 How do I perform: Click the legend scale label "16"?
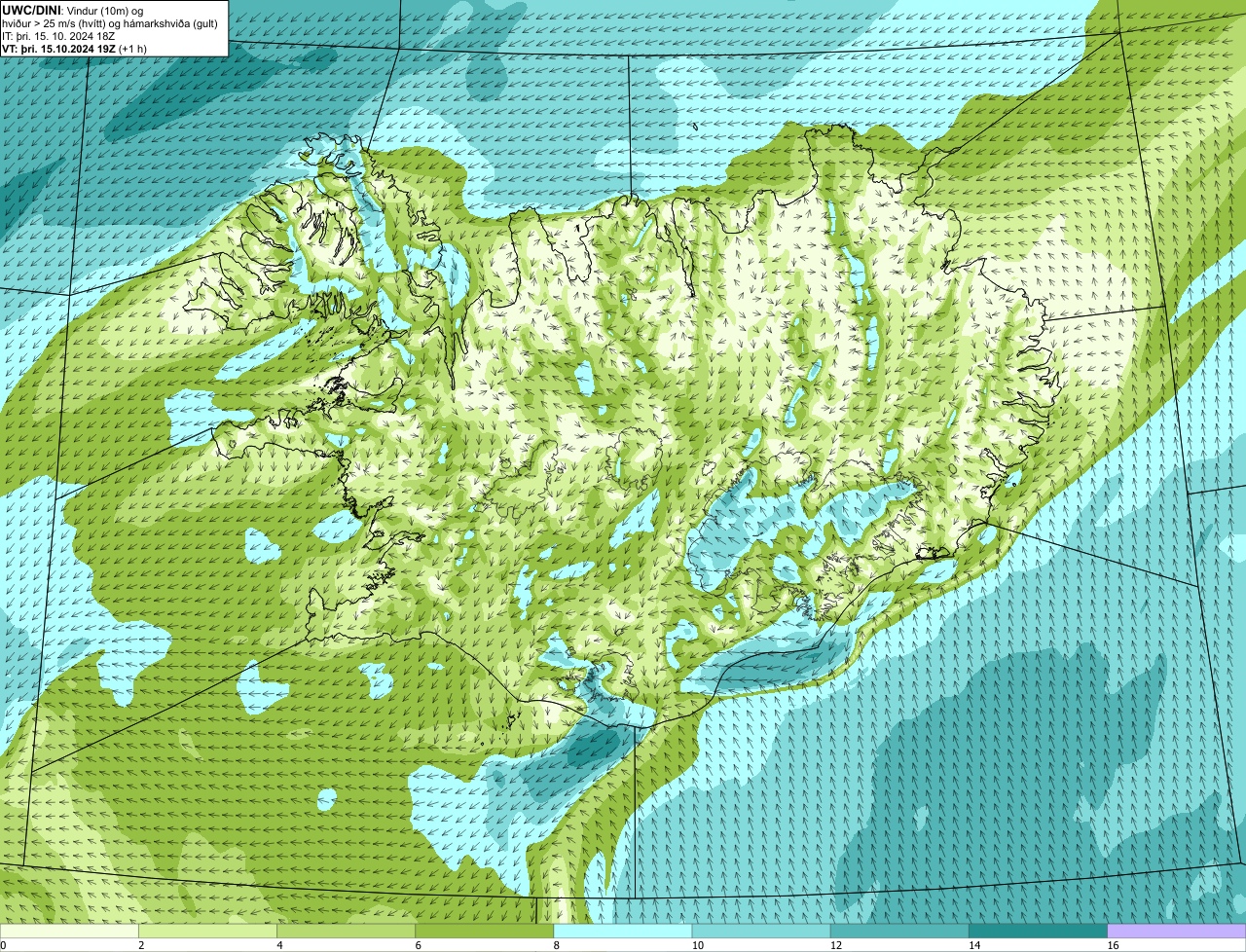pos(1114,945)
